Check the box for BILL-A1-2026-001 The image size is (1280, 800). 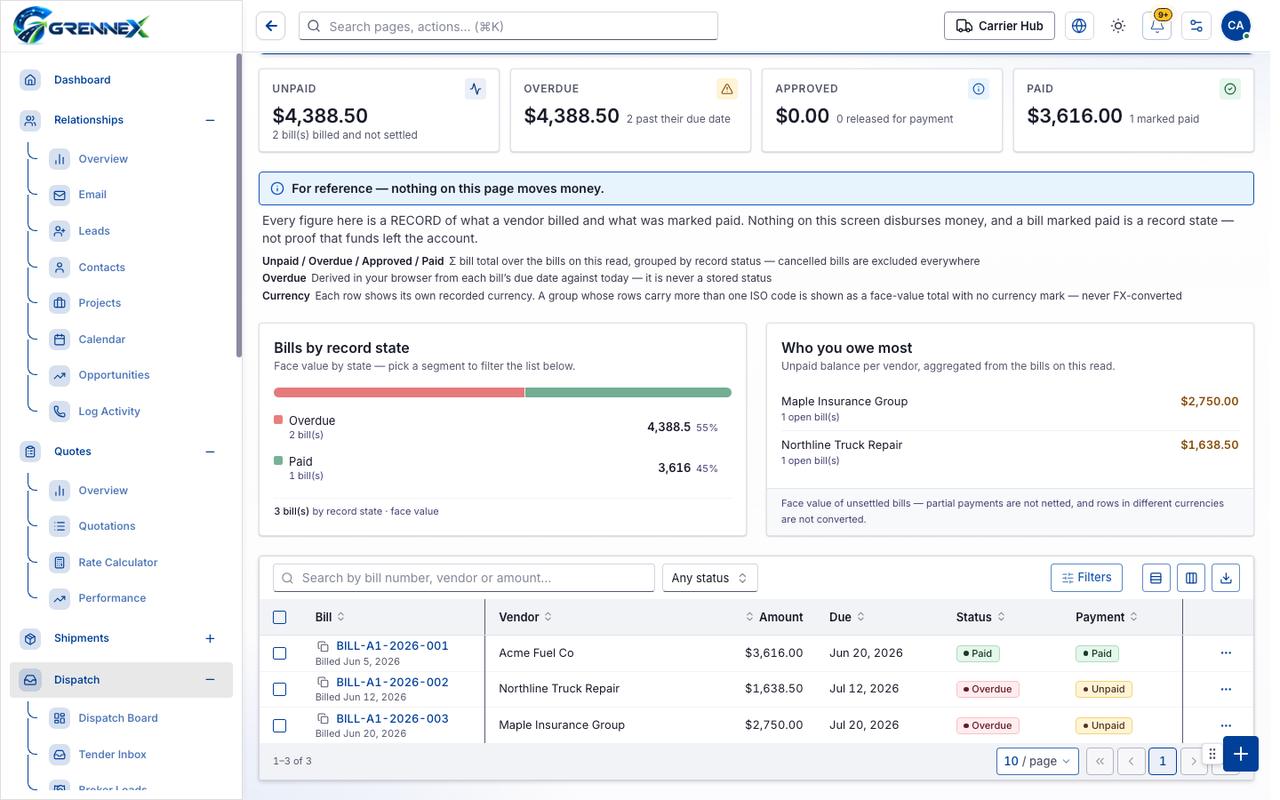[x=280, y=653]
